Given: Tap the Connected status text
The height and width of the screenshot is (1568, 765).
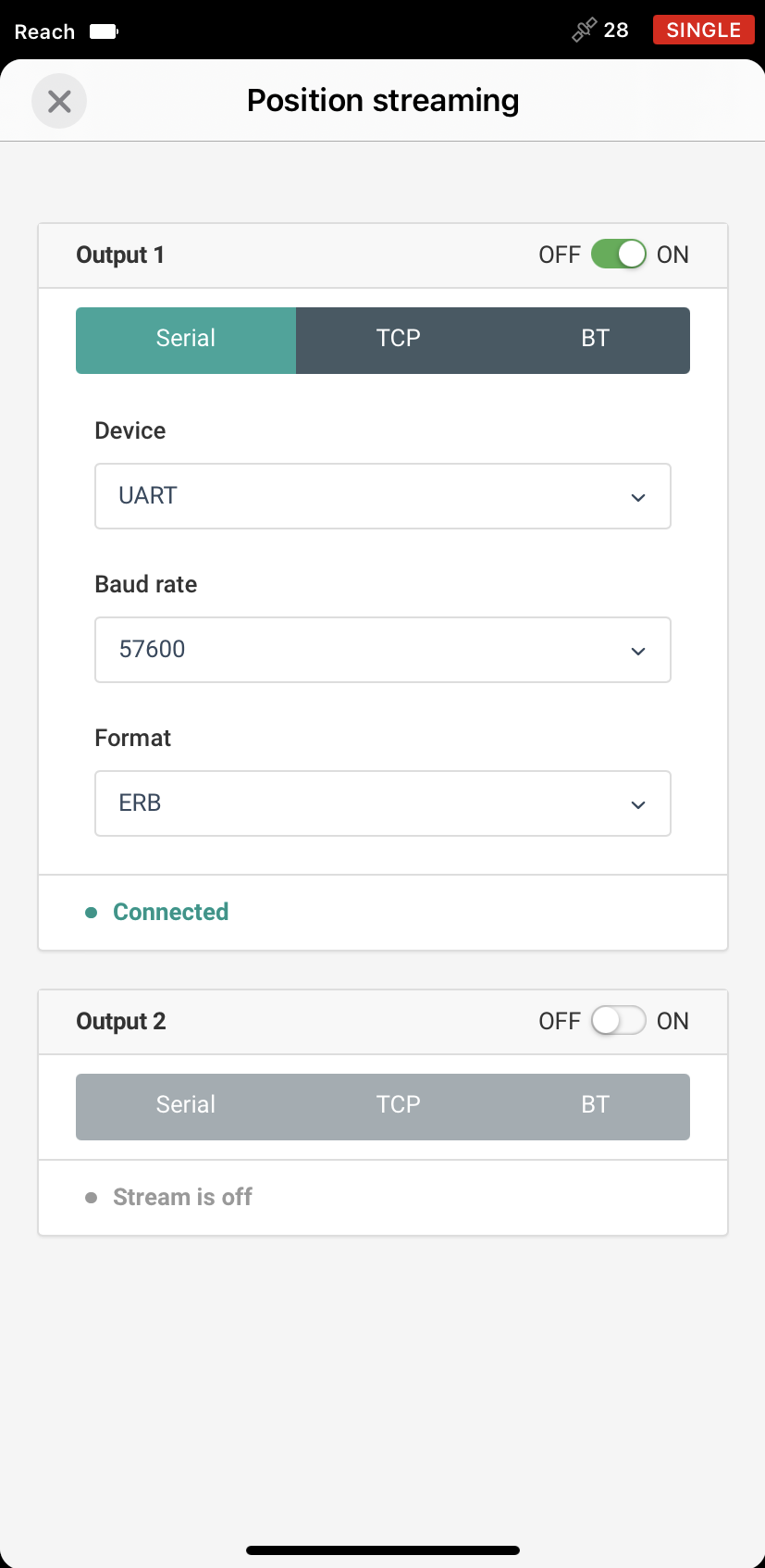Looking at the screenshot, I should click(x=171, y=912).
